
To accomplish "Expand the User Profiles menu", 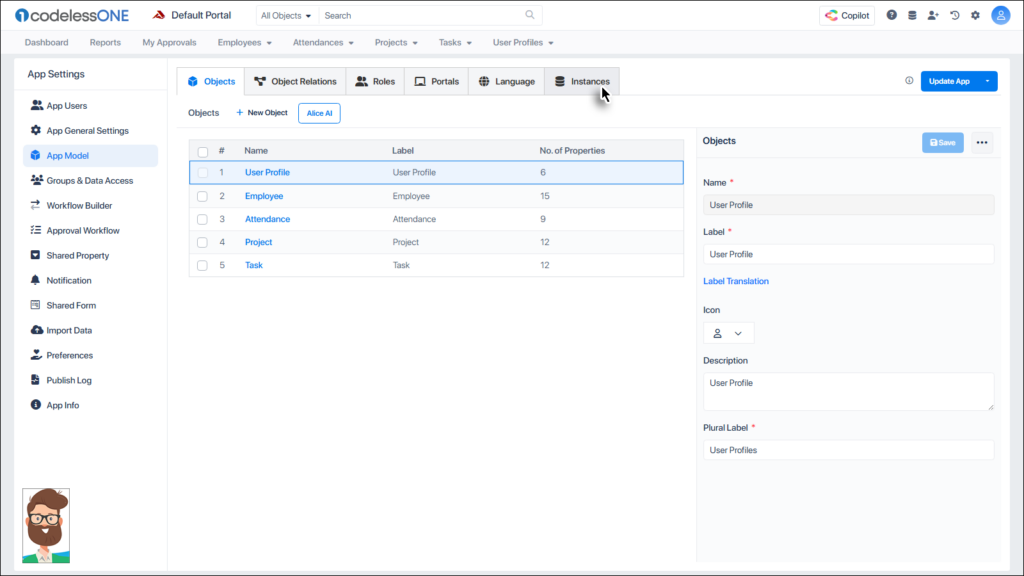I will [523, 42].
